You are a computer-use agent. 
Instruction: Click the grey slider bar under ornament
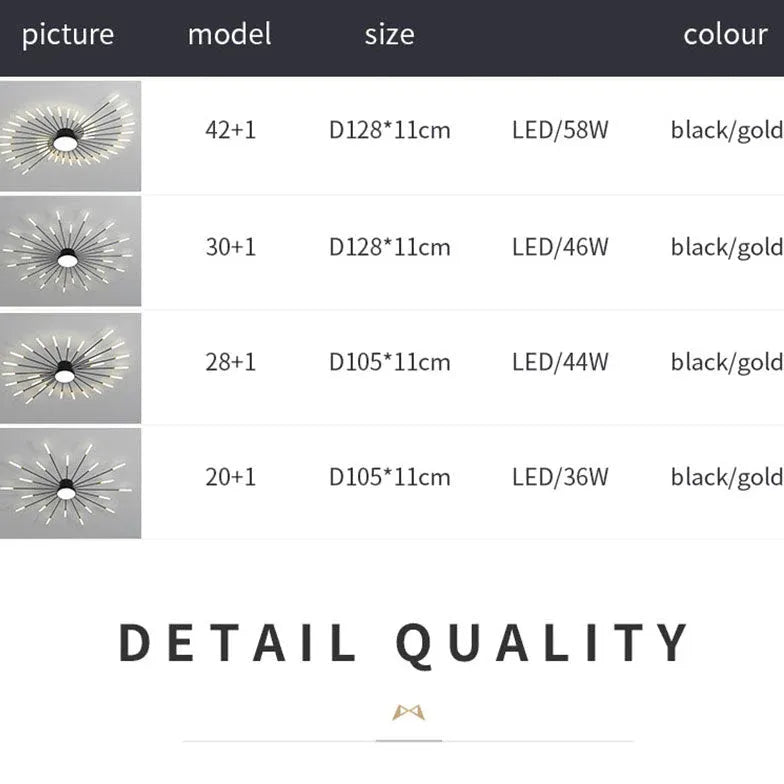tap(408, 740)
